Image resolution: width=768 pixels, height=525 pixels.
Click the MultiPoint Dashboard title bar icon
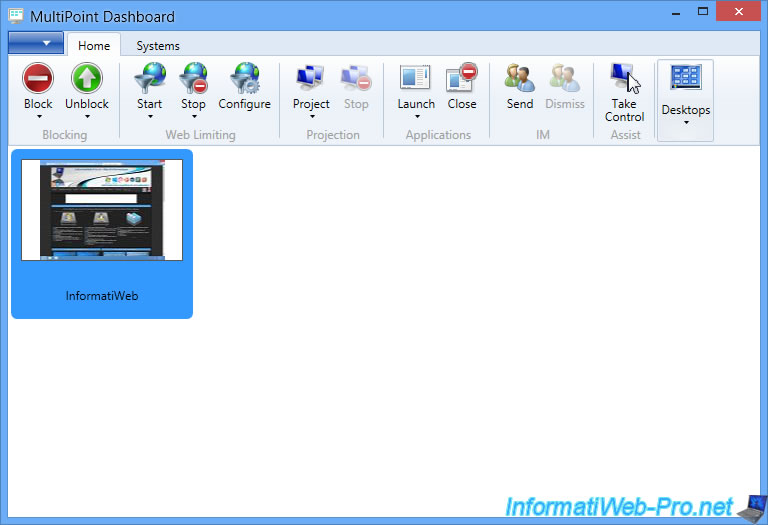click(x=16, y=16)
